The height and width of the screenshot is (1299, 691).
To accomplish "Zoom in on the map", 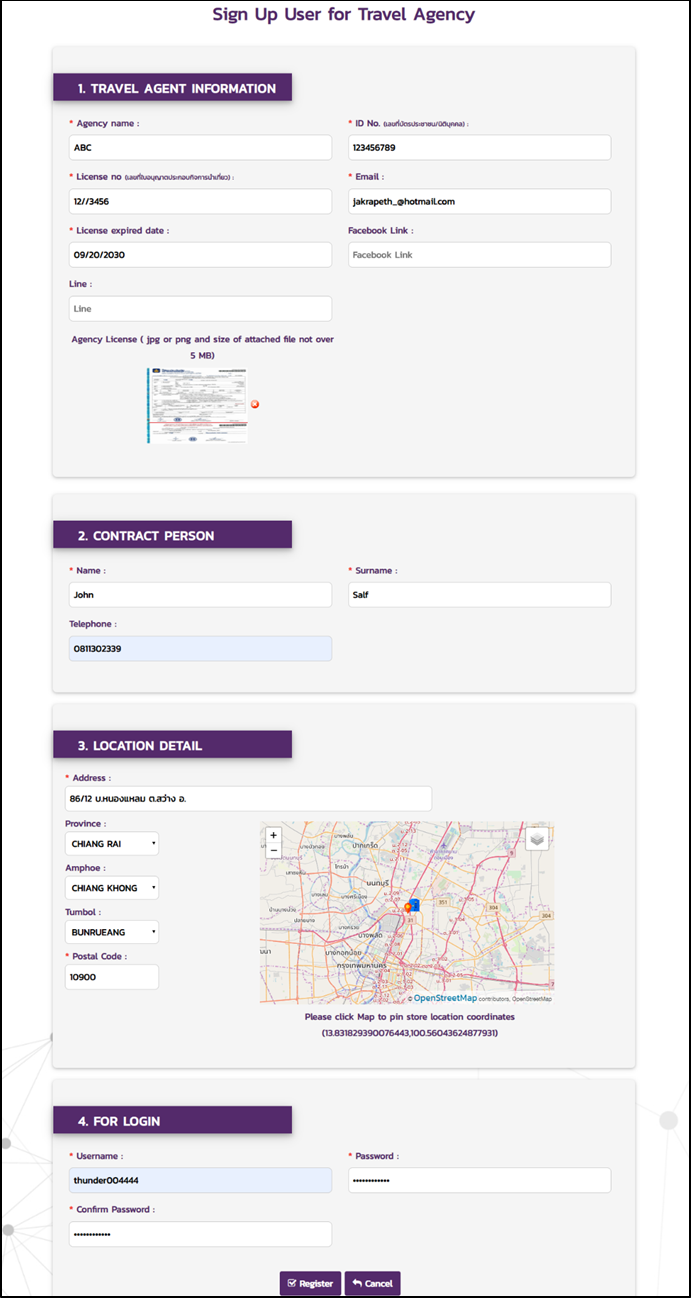I will [x=274, y=835].
